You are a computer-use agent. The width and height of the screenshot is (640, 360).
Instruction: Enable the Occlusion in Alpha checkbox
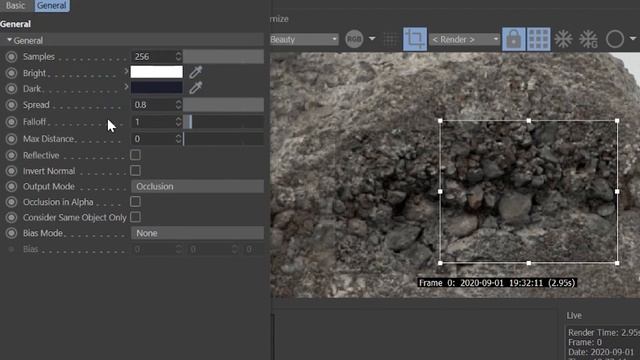136,202
